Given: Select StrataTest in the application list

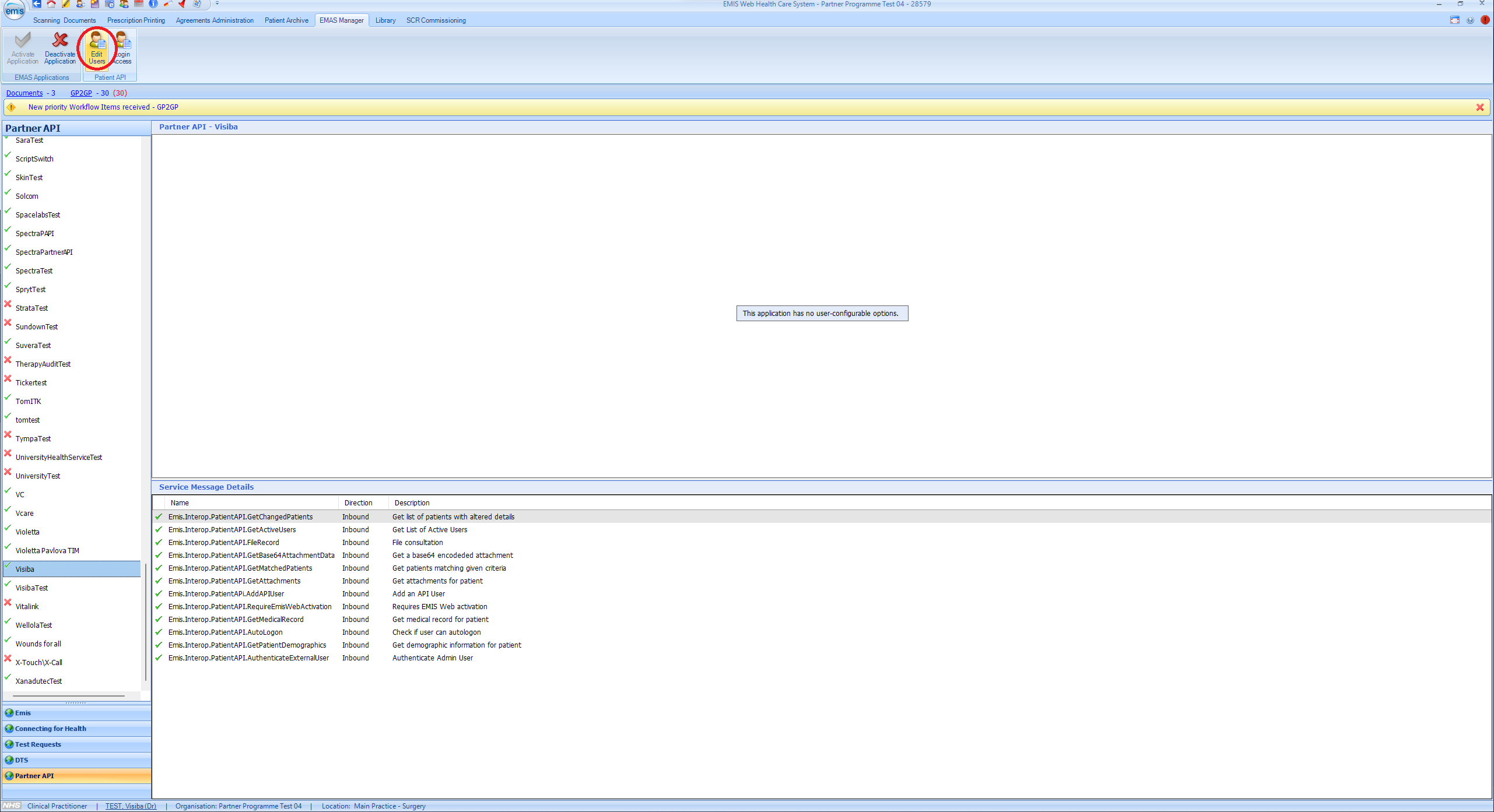Looking at the screenshot, I should pos(72,308).
